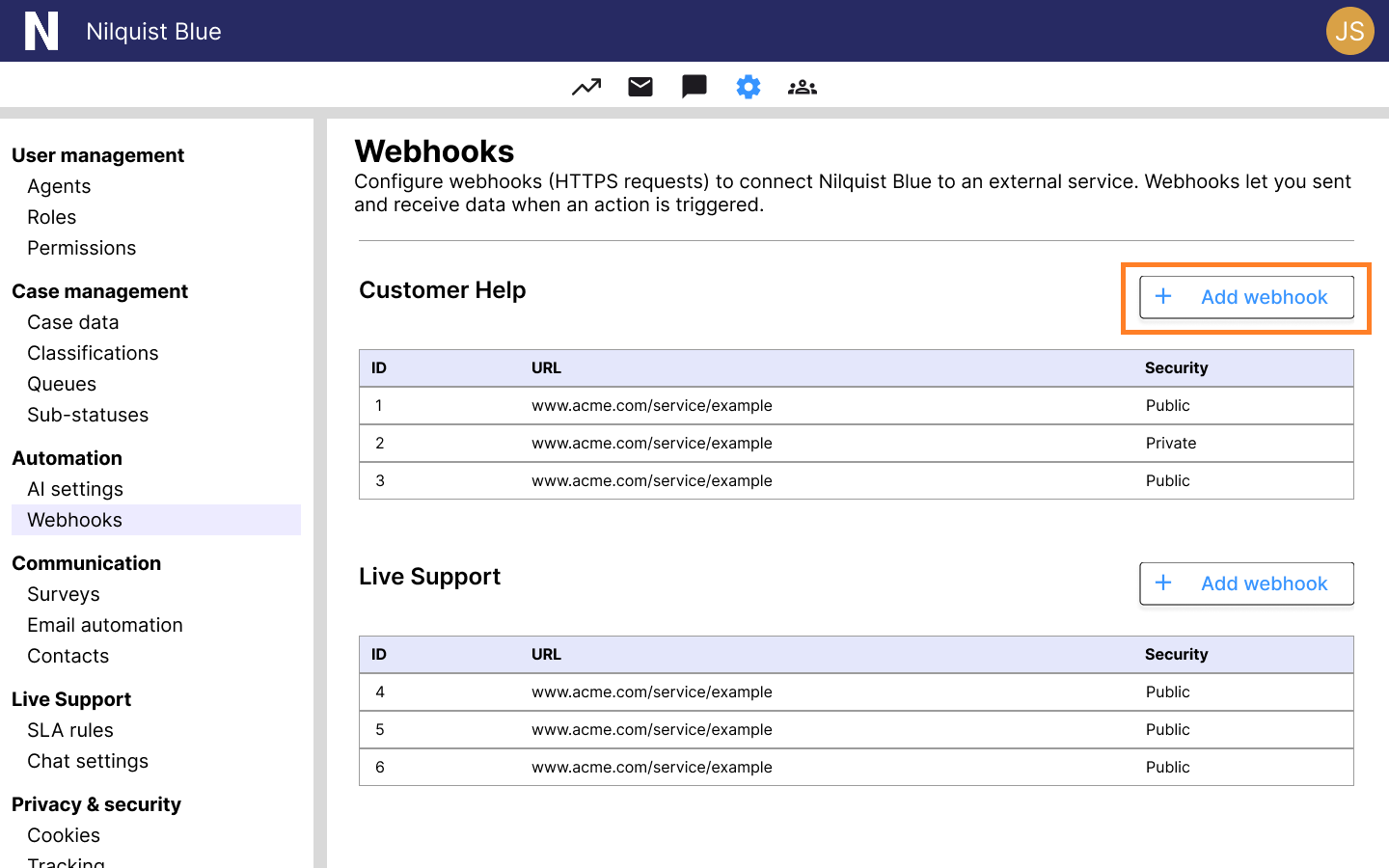Open the mail envelope icon
This screenshot has width=1389, height=868.
pos(640,87)
